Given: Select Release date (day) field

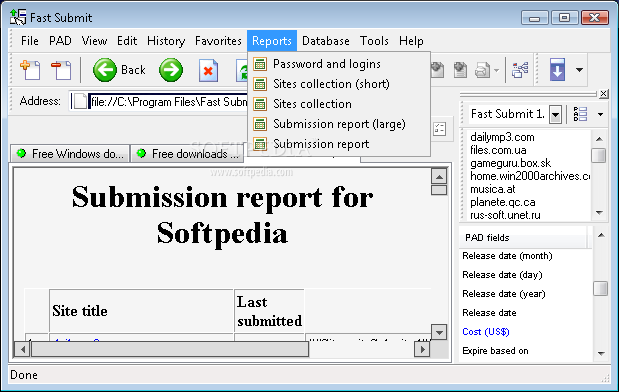Looking at the screenshot, I should (x=502, y=275).
